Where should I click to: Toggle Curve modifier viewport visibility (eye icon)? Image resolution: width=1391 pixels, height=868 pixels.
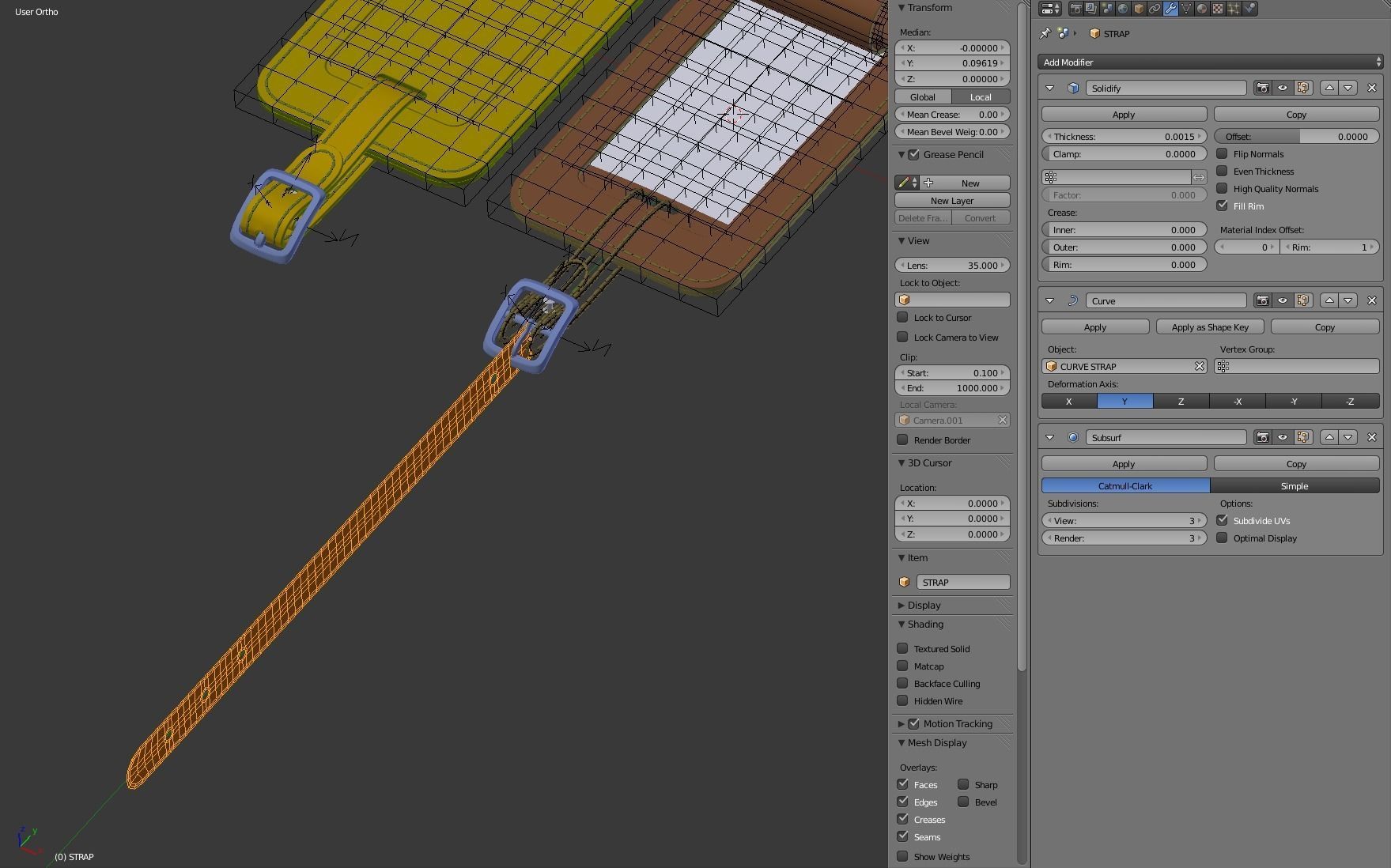[x=1283, y=300]
